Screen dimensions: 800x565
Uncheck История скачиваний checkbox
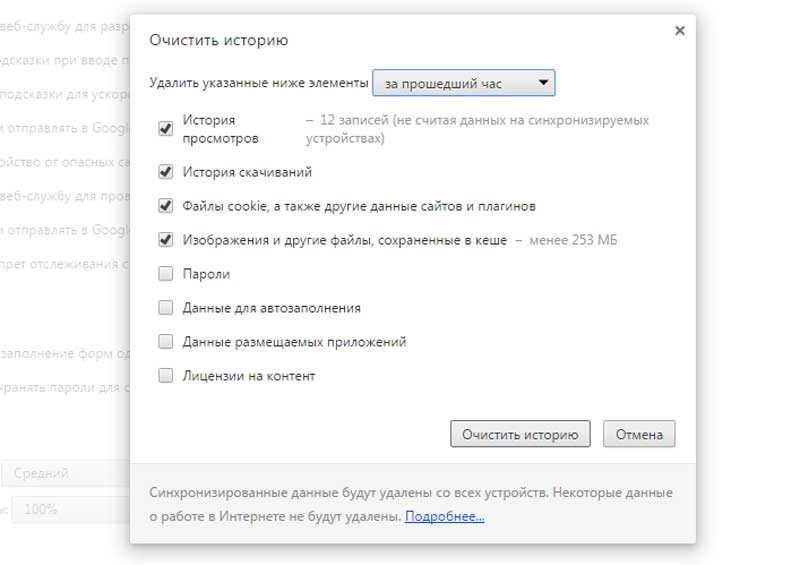point(165,171)
